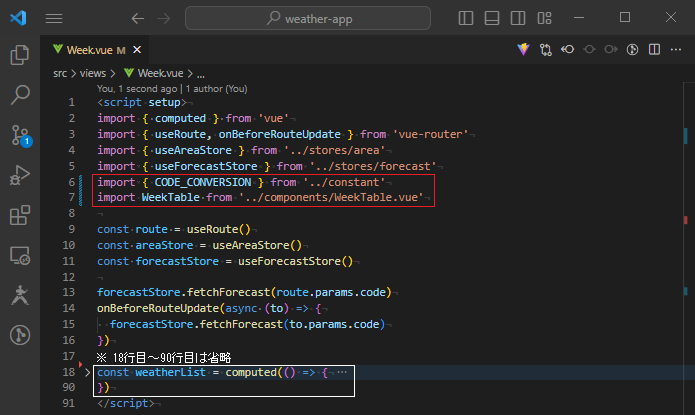Split the editor right
This screenshot has height=415, width=695.
(654, 50)
